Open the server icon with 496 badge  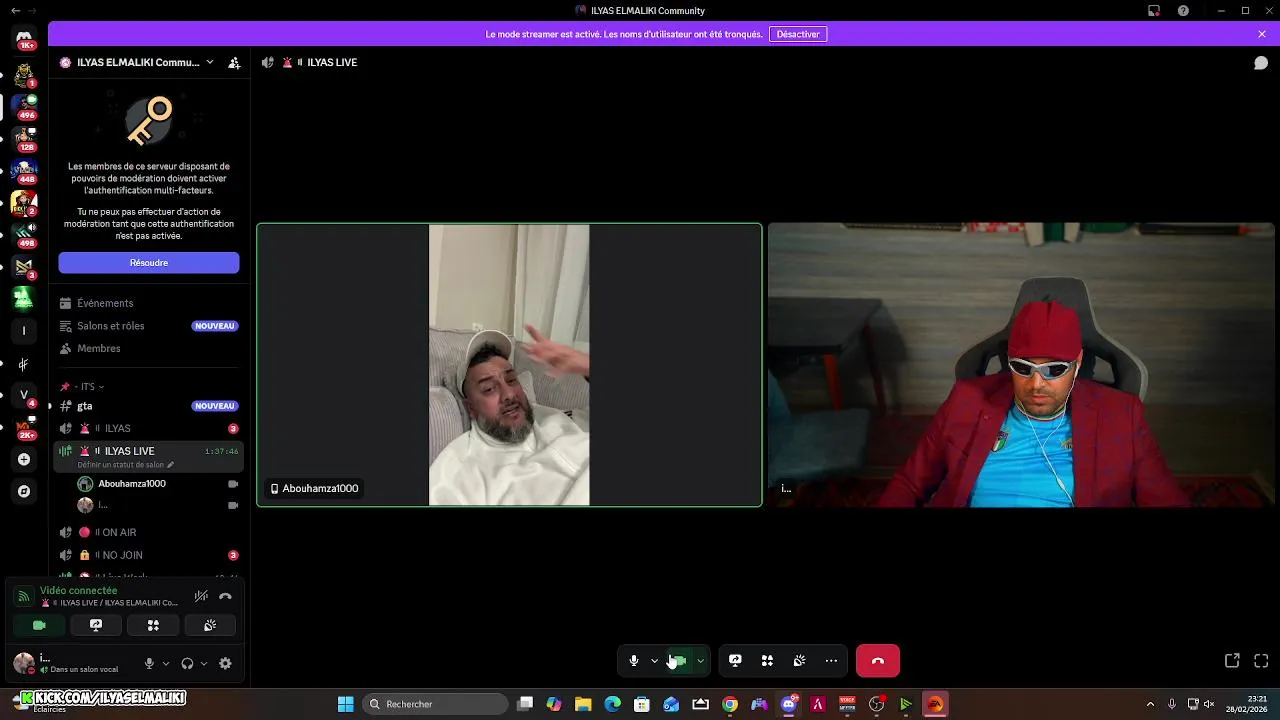click(x=24, y=104)
